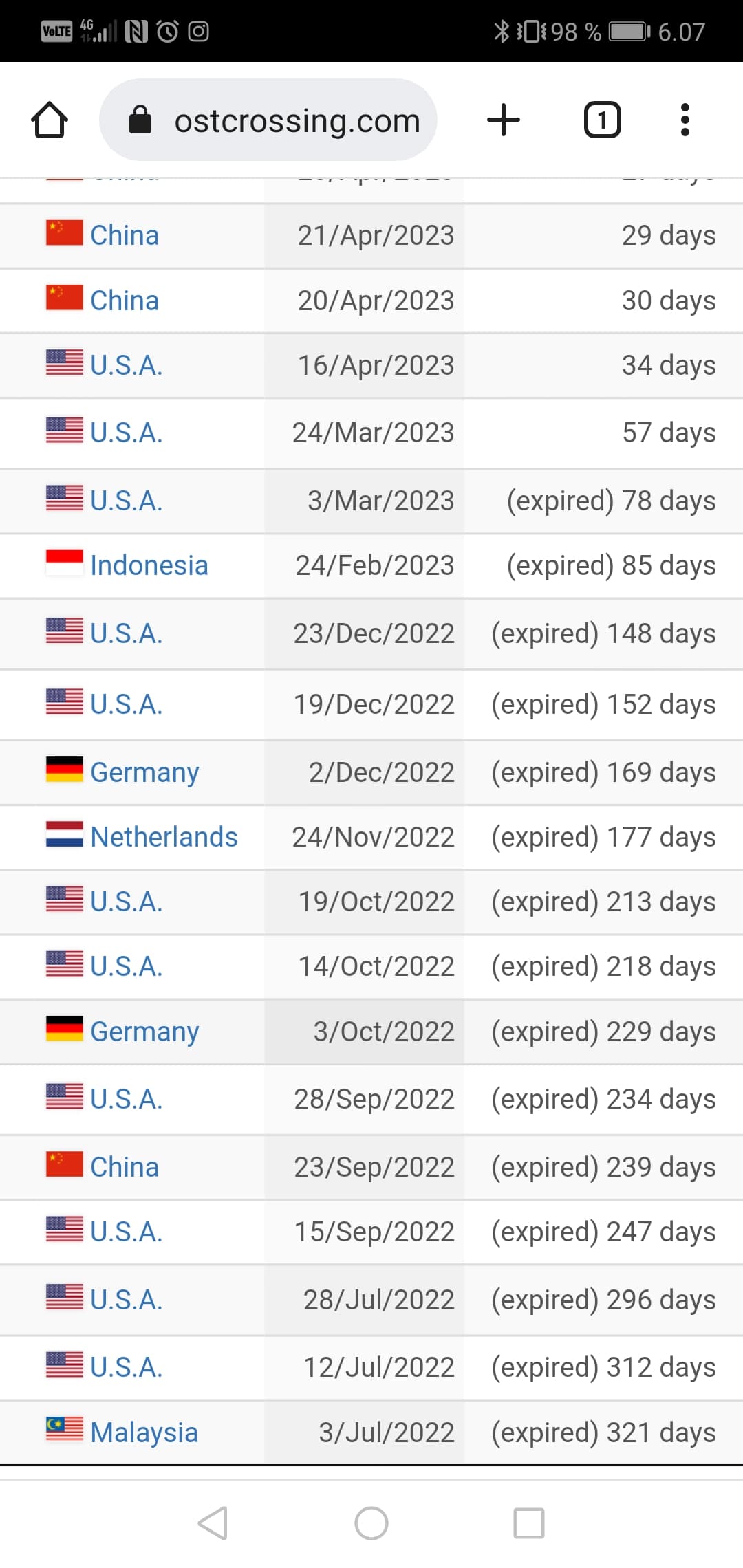
Task: Open the Indonesia link
Action: click(x=149, y=565)
